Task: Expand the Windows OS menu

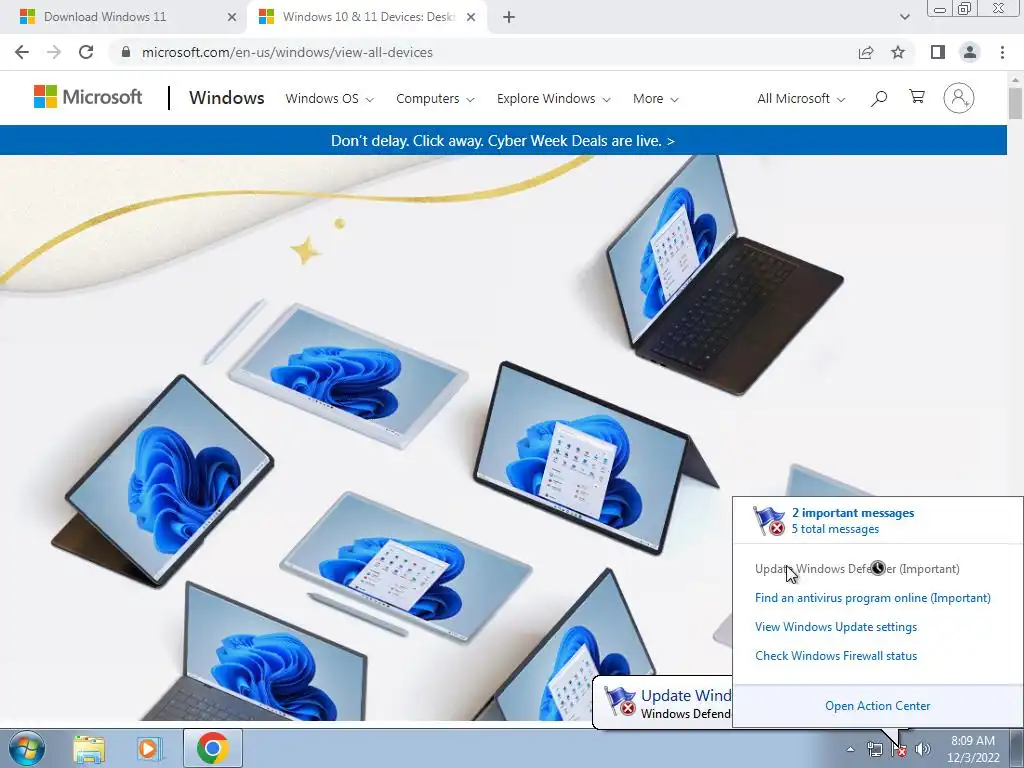Action: (x=330, y=99)
